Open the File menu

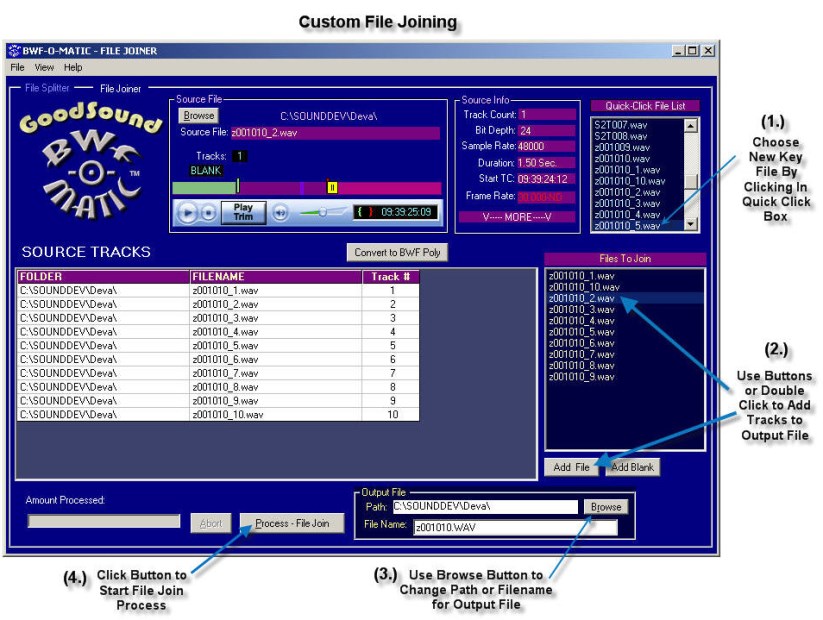point(17,67)
